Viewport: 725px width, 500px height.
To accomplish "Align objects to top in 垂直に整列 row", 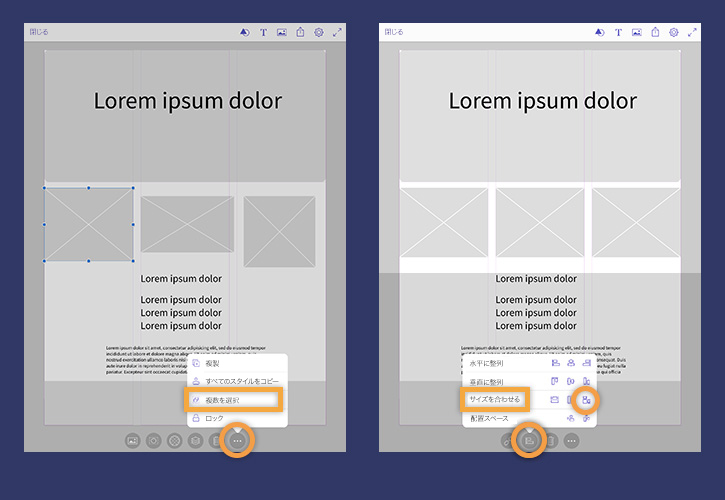I will 555,382.
